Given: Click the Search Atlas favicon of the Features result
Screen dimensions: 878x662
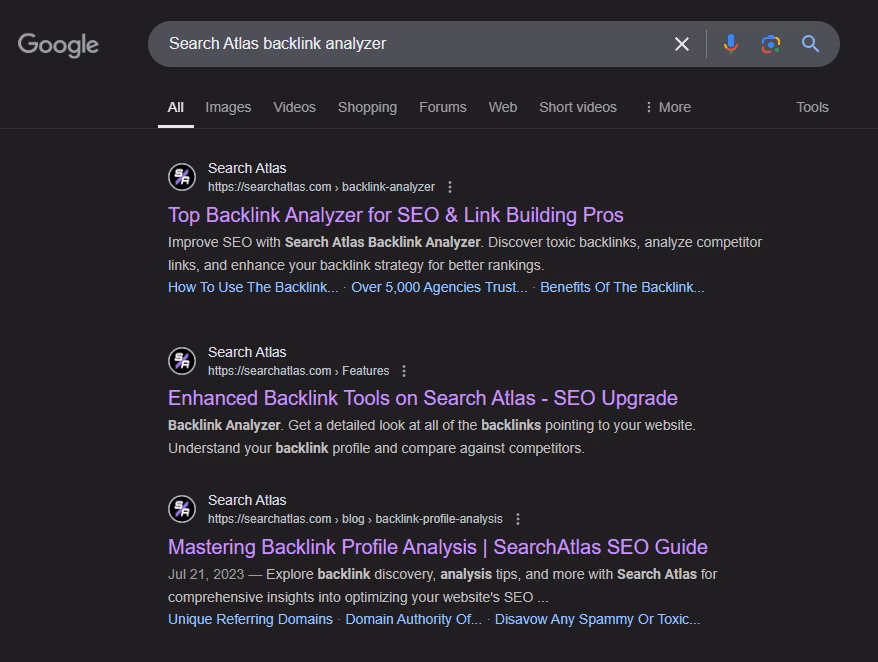Looking at the screenshot, I should (182, 361).
